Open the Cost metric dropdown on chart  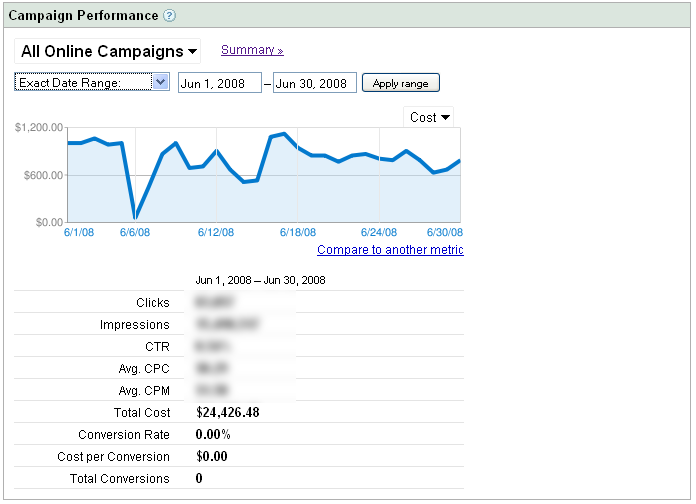[x=430, y=117]
